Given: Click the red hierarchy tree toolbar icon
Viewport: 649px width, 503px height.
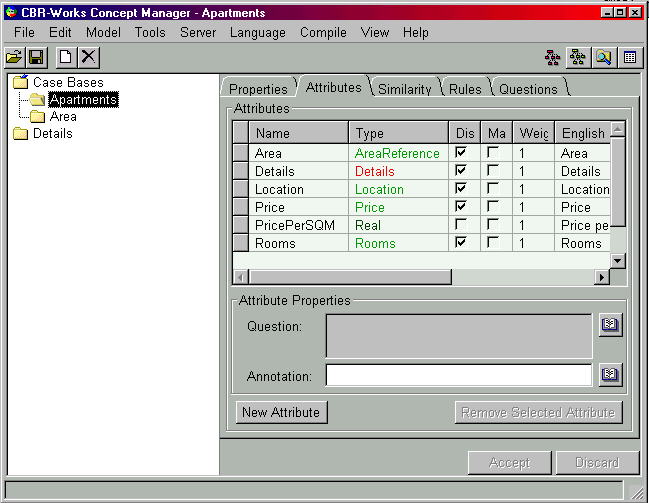Looking at the screenshot, I should tap(553, 58).
